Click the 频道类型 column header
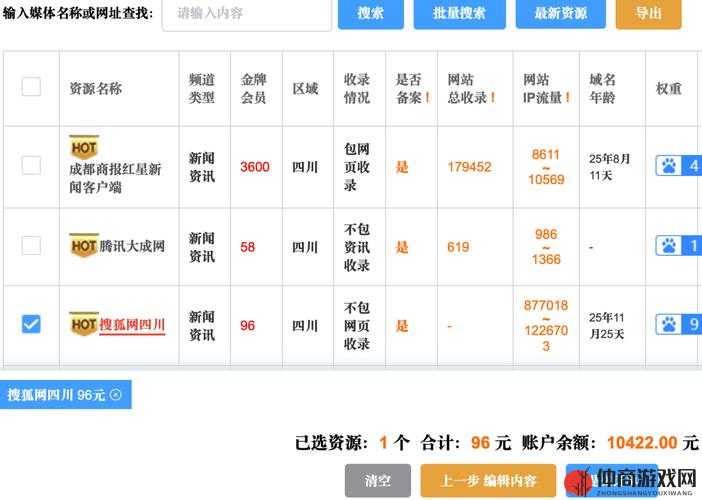 coord(201,88)
